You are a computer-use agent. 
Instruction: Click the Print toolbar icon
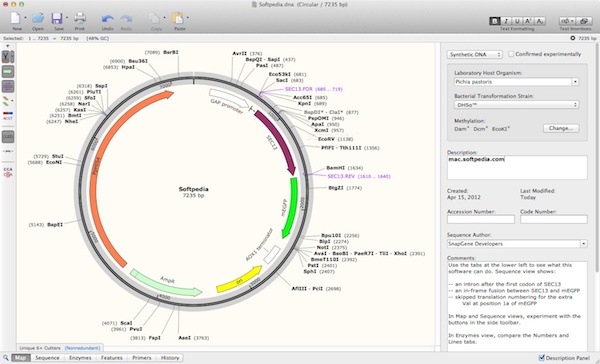(x=80, y=18)
